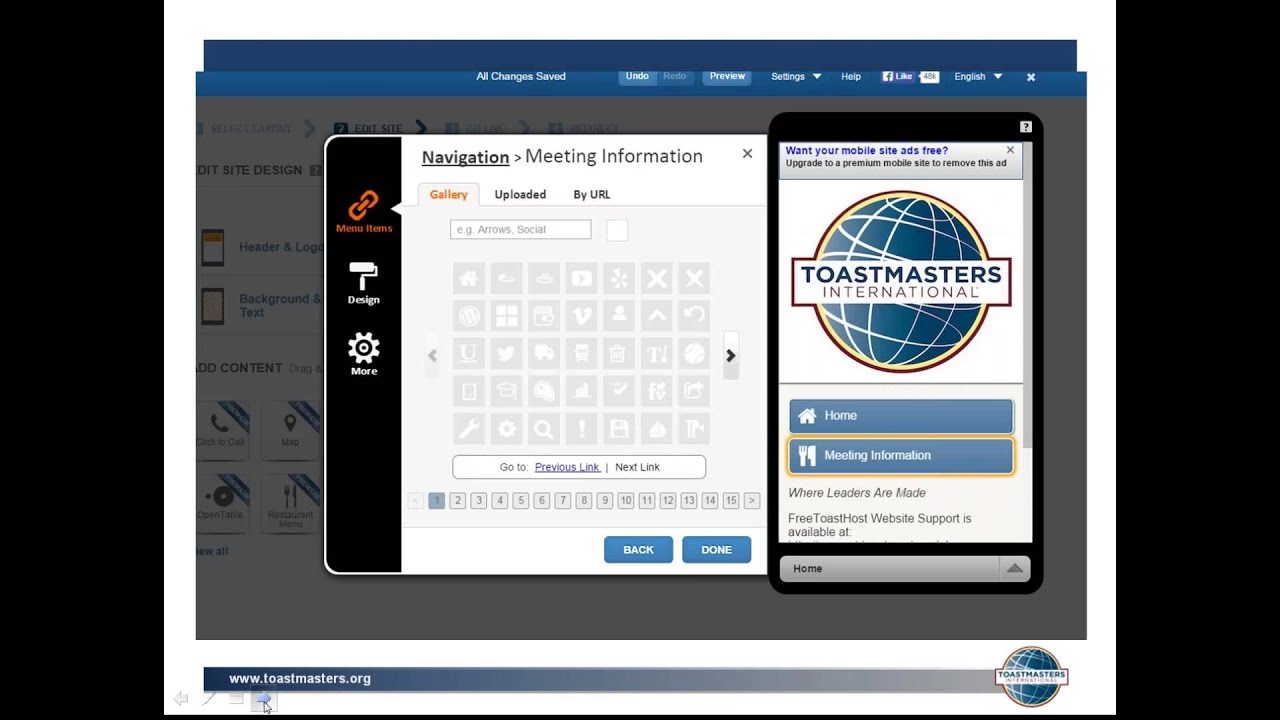Click the help question mark on phone preview
This screenshot has height=720, width=1280.
pyautogui.click(x=1025, y=127)
